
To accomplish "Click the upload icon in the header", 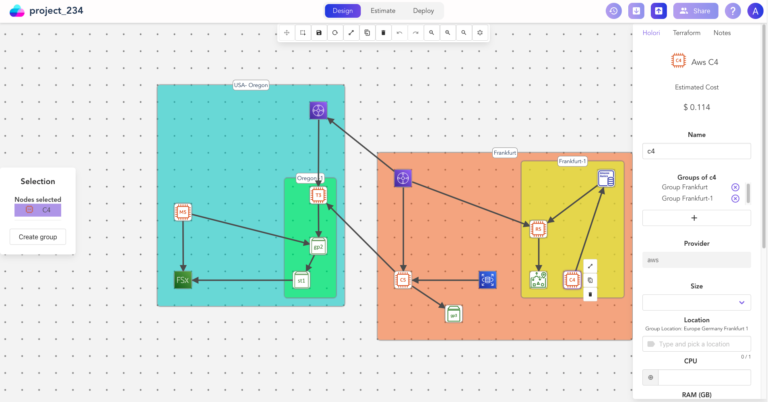I will tap(658, 11).
